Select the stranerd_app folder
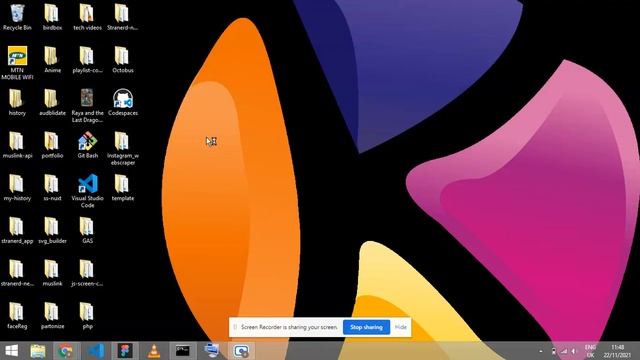The image size is (640, 360). point(17,231)
